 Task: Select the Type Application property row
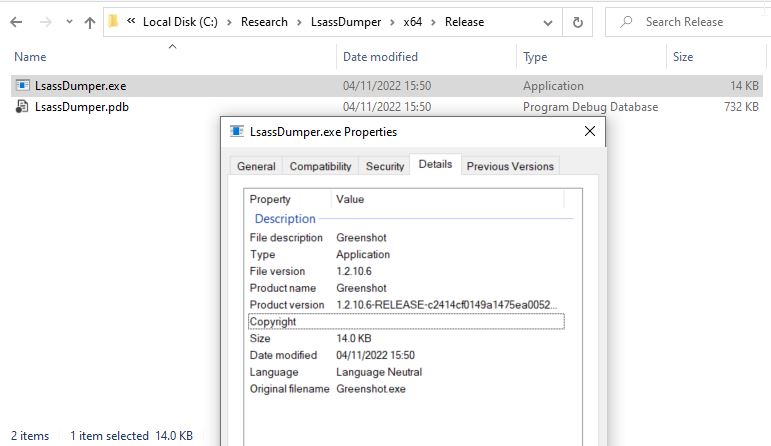[x=406, y=254]
